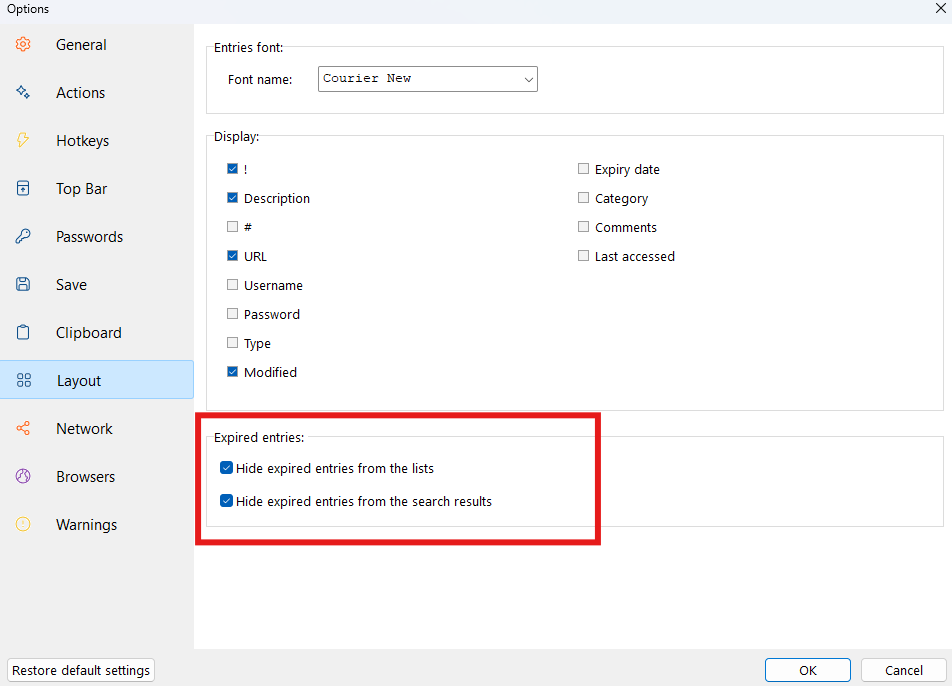Check the Type column checkbox
Image resolution: width=952 pixels, height=686 pixels.
click(233, 343)
